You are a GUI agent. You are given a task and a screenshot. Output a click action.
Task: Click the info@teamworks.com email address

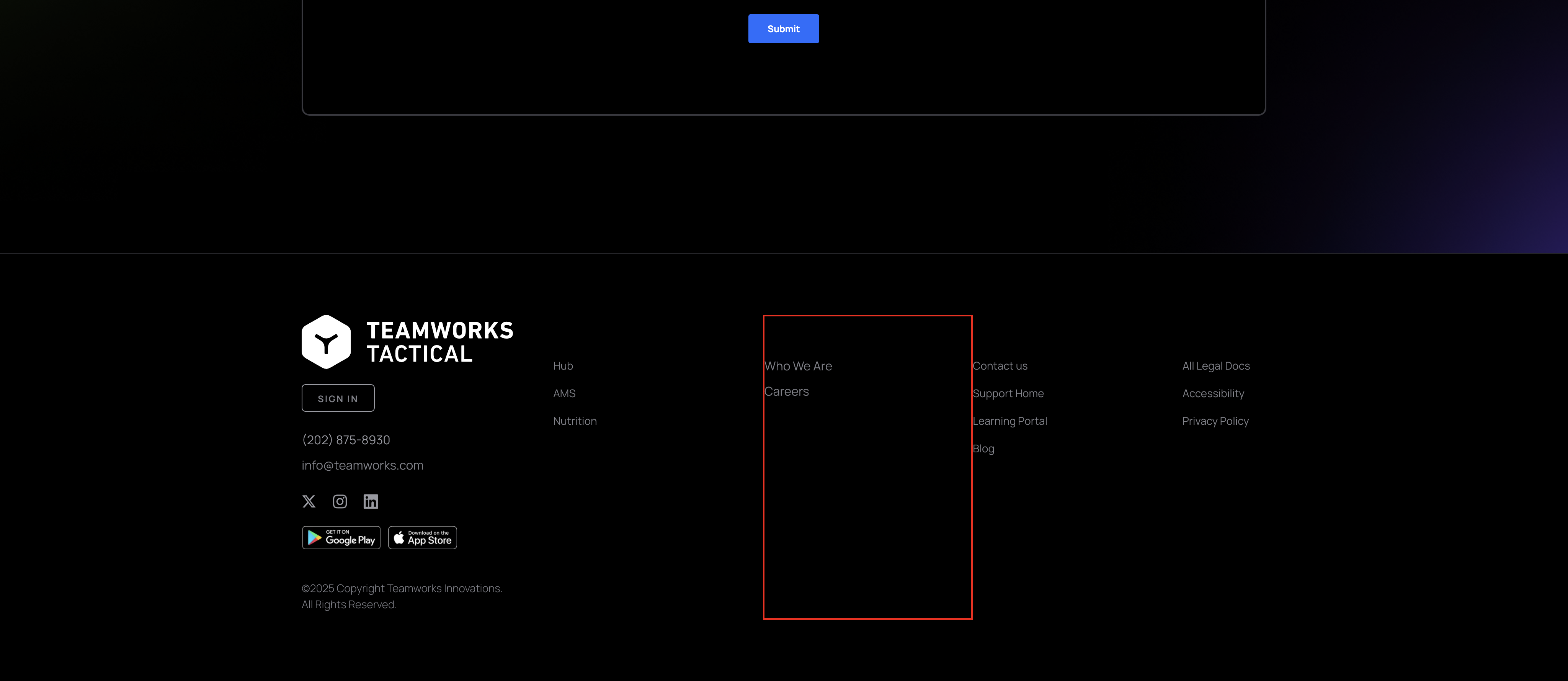[x=362, y=465]
